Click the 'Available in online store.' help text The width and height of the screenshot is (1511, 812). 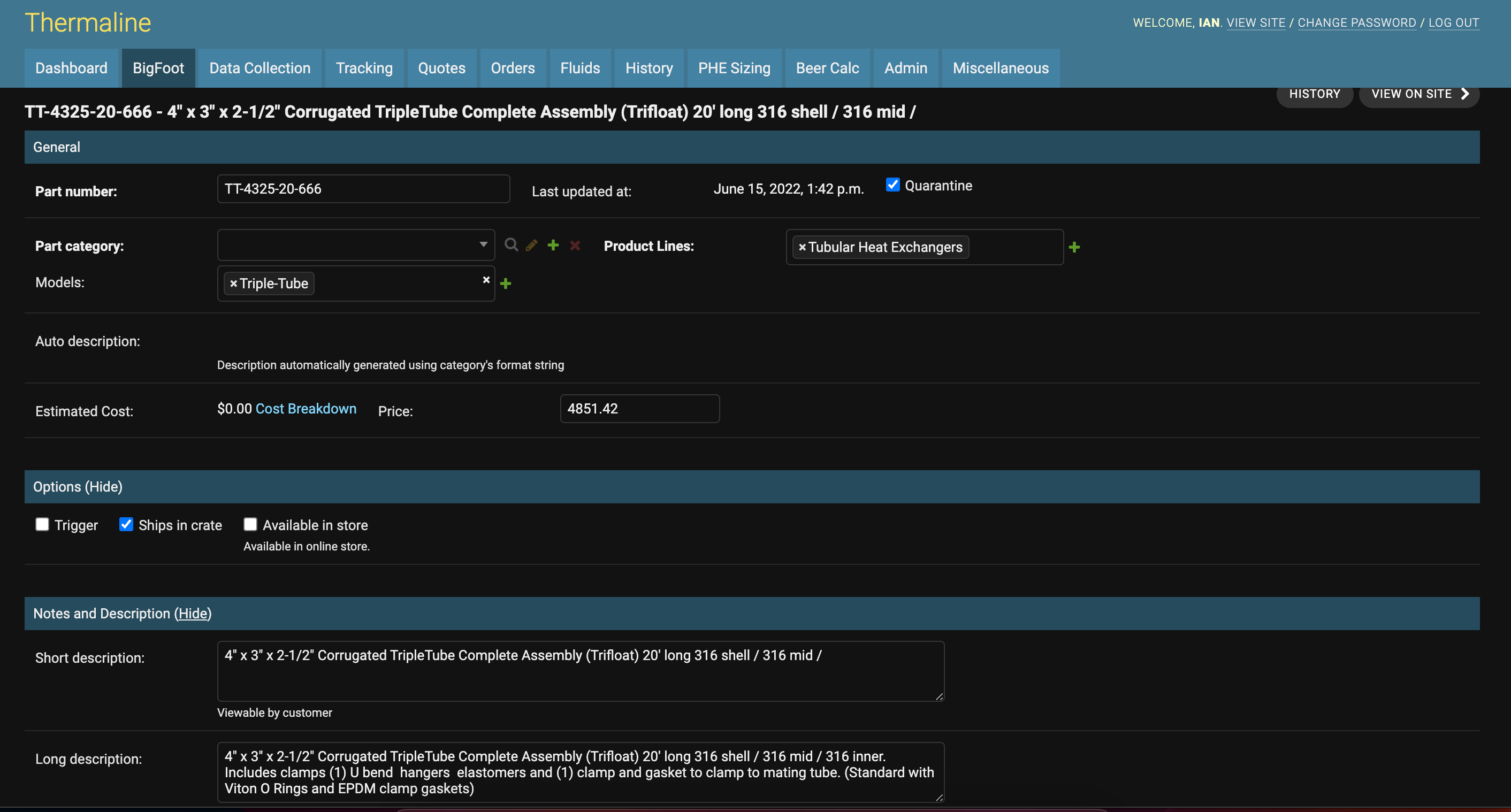point(307,546)
